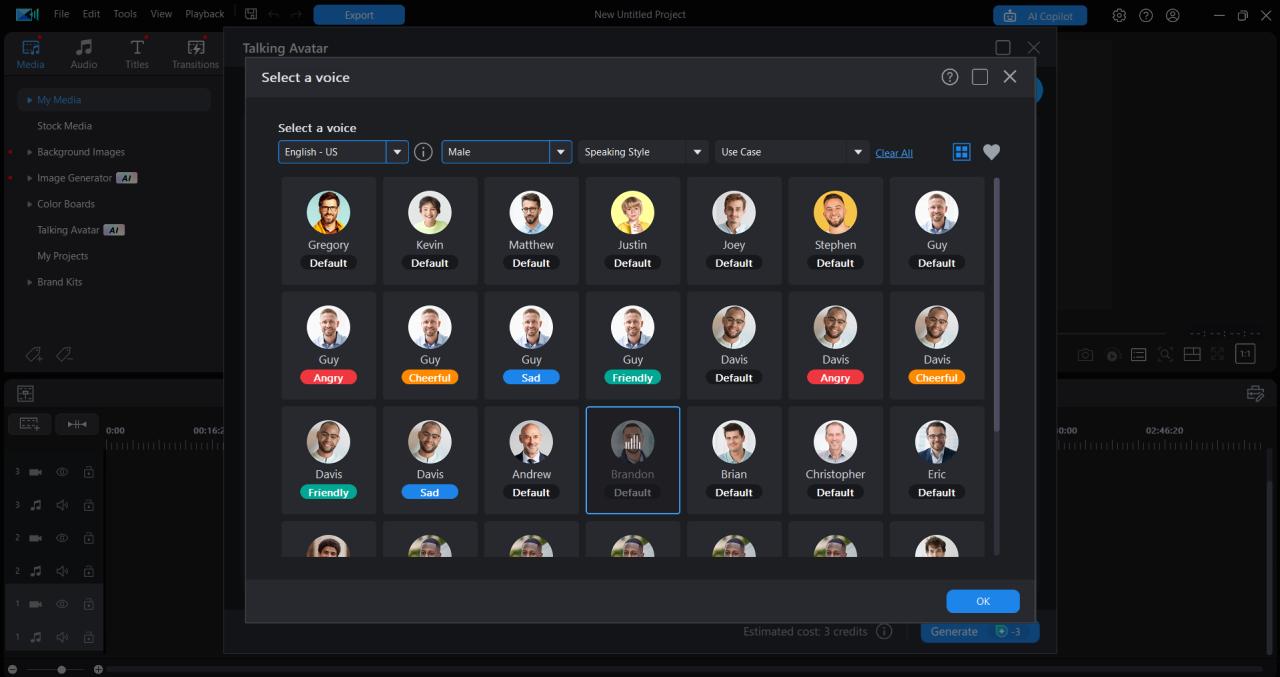The width and height of the screenshot is (1280, 677).
Task: Click the 1:1 aspect ratio icon
Action: pos(1243,353)
